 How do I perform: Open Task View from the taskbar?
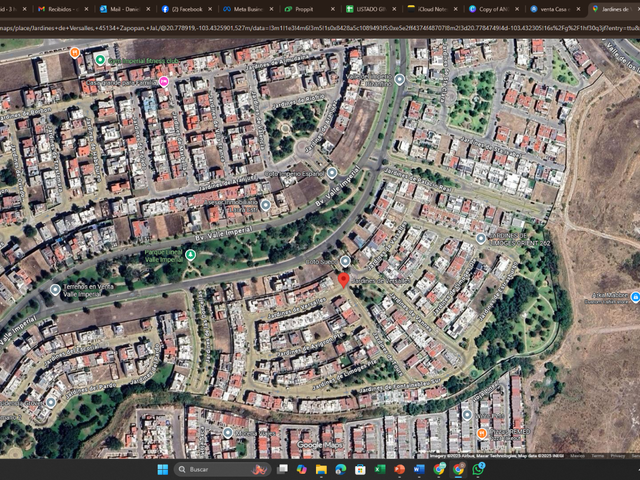(282, 469)
